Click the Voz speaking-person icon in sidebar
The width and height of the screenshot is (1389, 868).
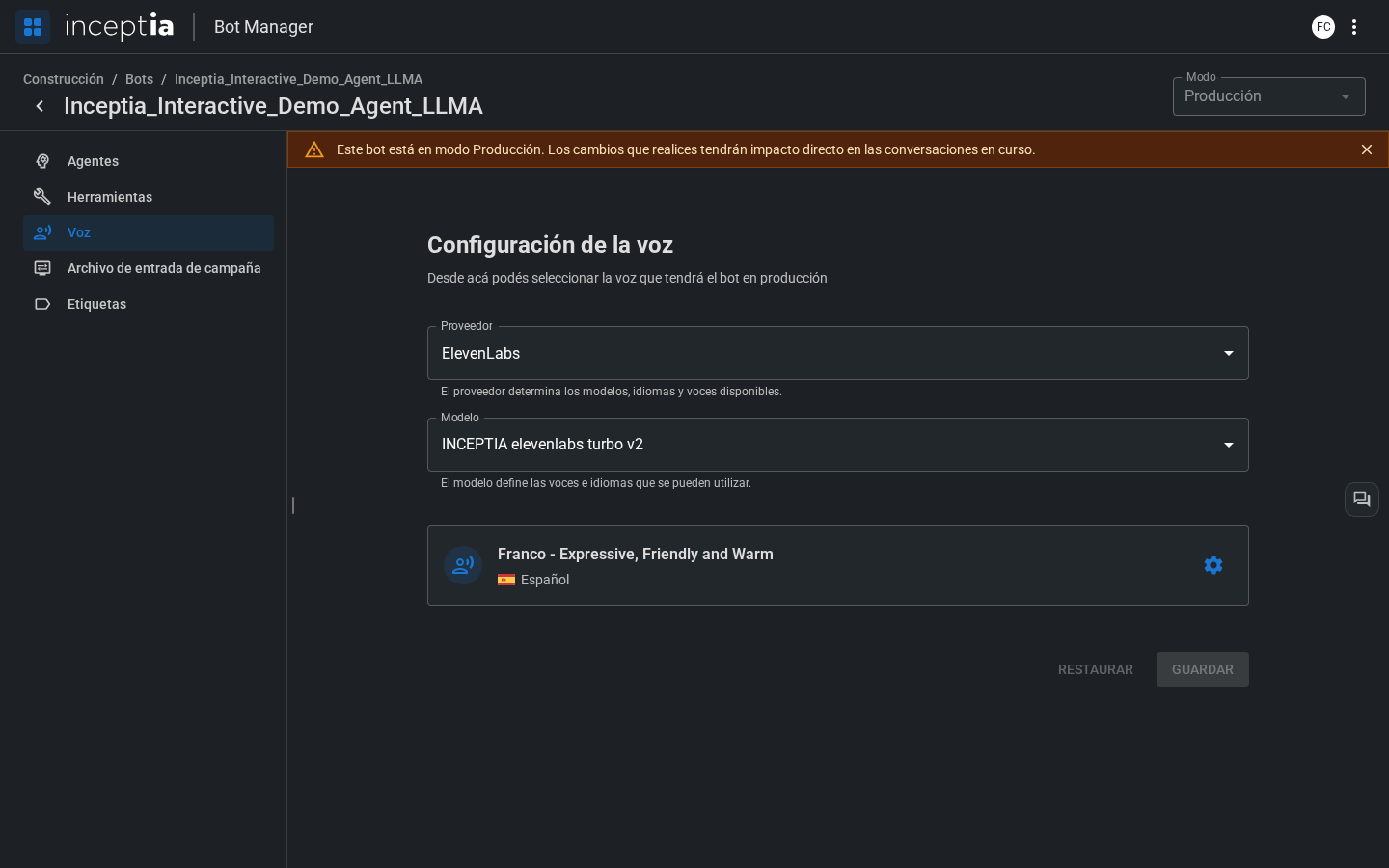[42, 232]
